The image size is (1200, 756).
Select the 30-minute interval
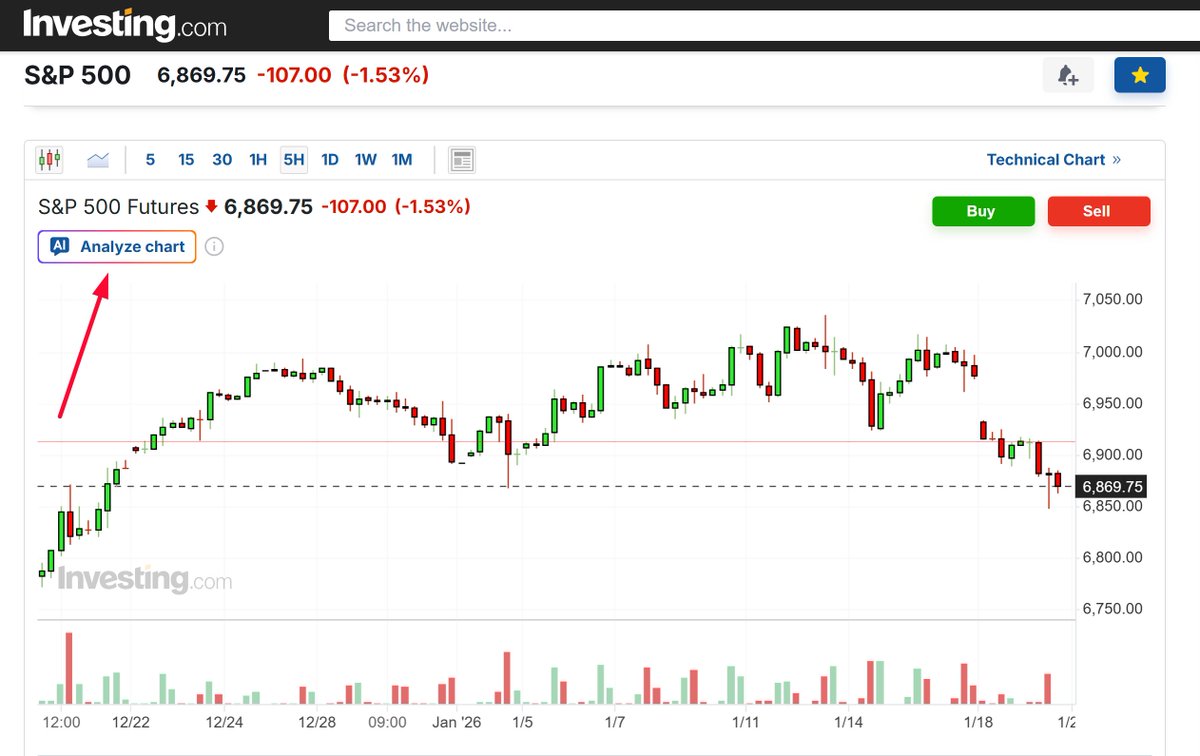tap(222, 159)
